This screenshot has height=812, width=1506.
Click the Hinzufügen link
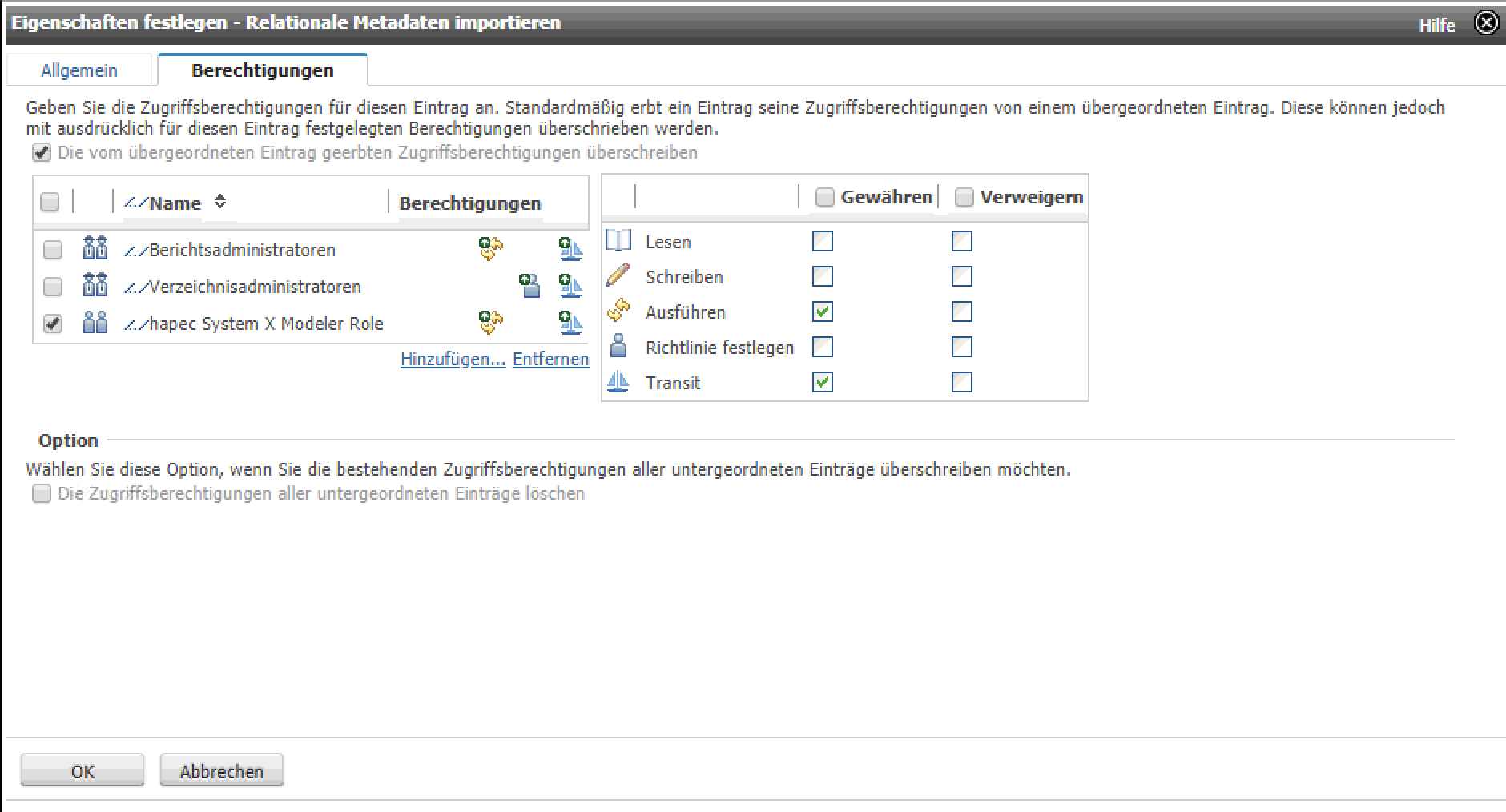[453, 359]
